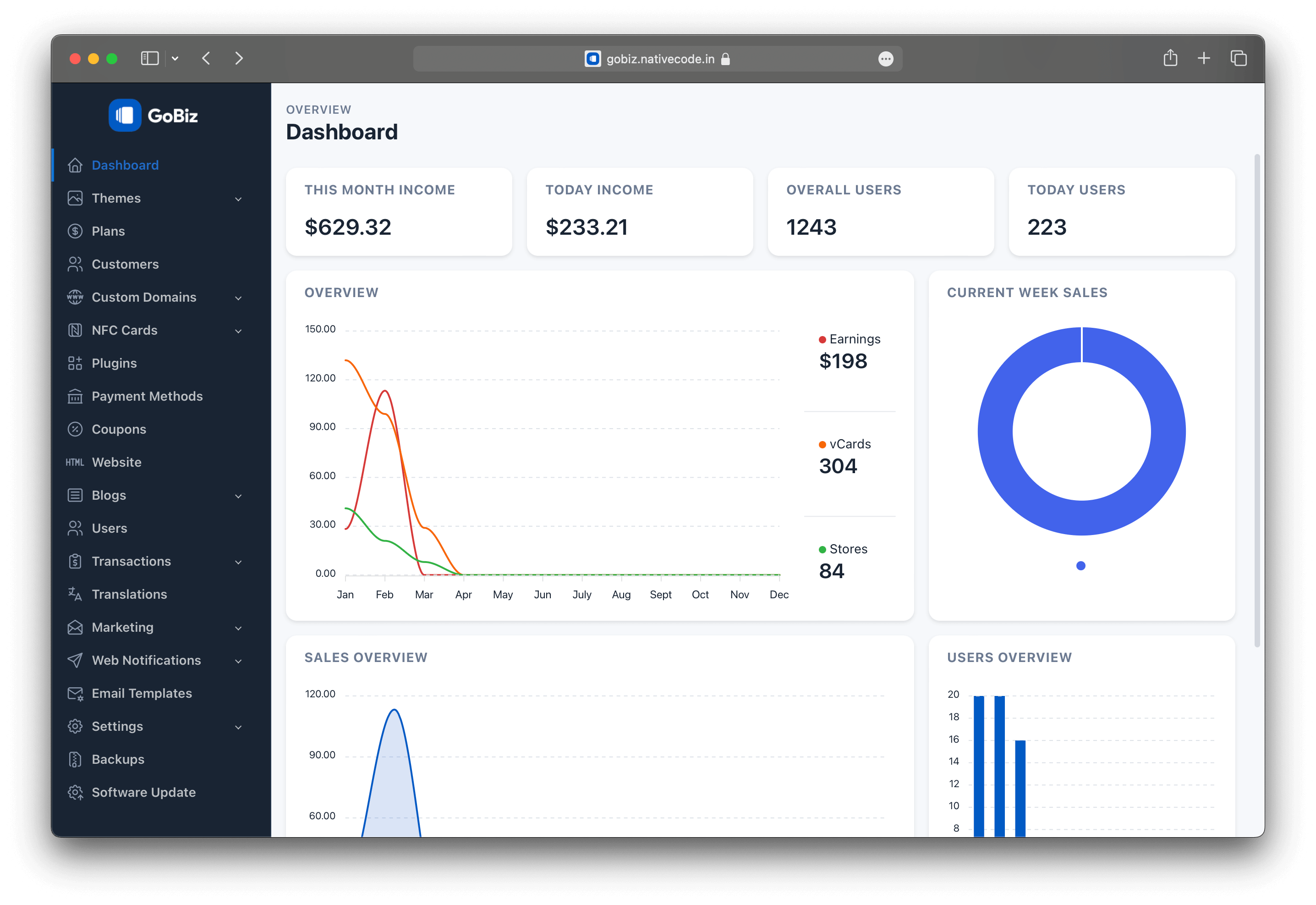Image resolution: width=1316 pixels, height=905 pixels.
Task: Open the Customers menu item
Action: coord(125,264)
